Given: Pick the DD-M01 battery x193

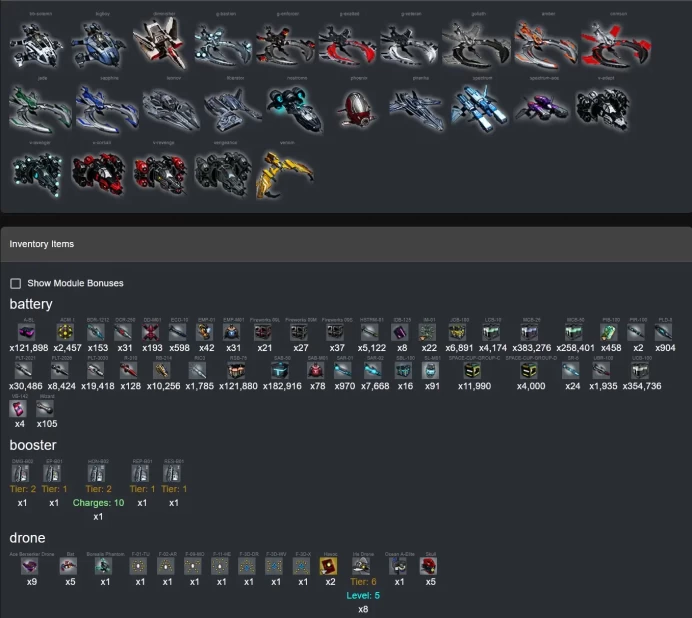Looking at the screenshot, I should point(150,332).
